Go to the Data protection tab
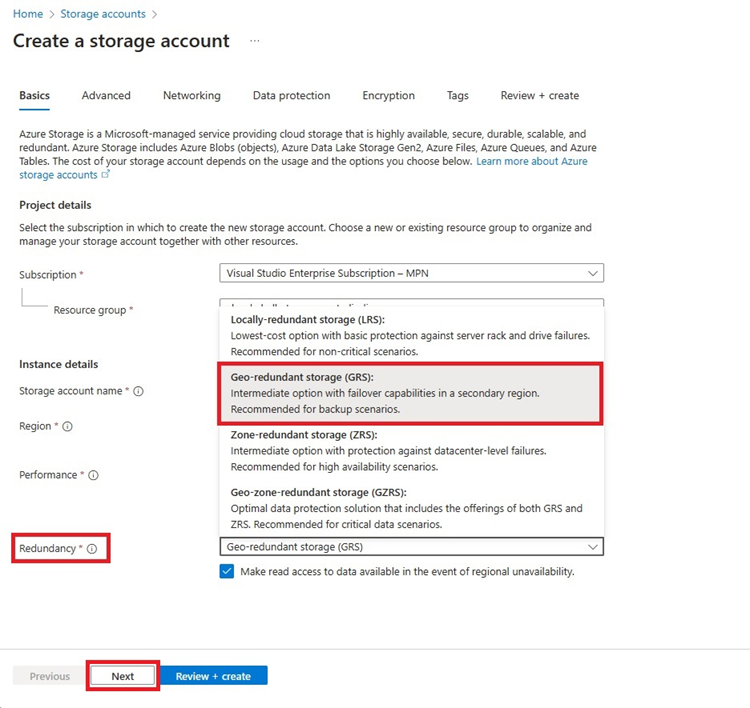Screen dimensions: 750x708 (291, 96)
